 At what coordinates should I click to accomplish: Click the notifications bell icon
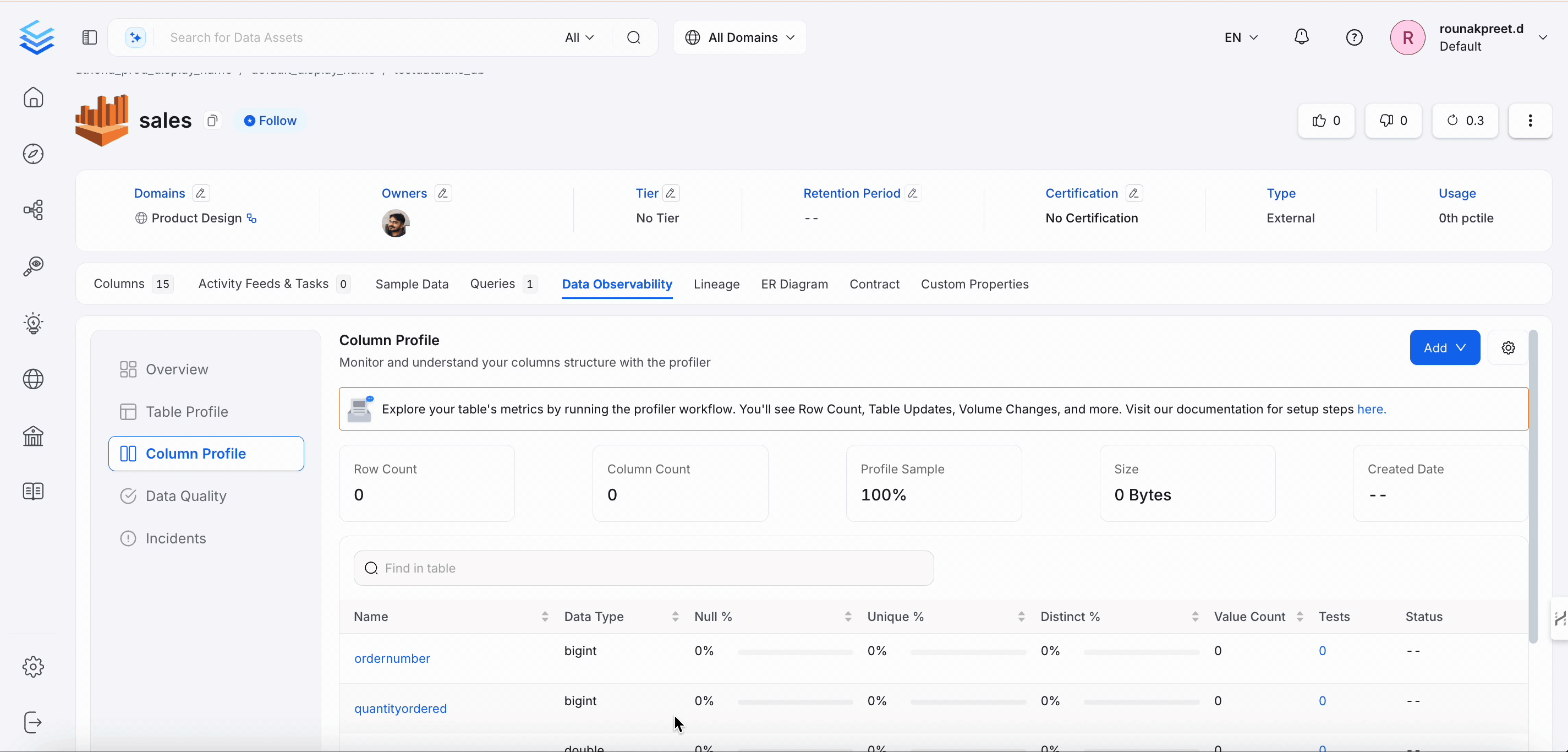[x=1301, y=37]
